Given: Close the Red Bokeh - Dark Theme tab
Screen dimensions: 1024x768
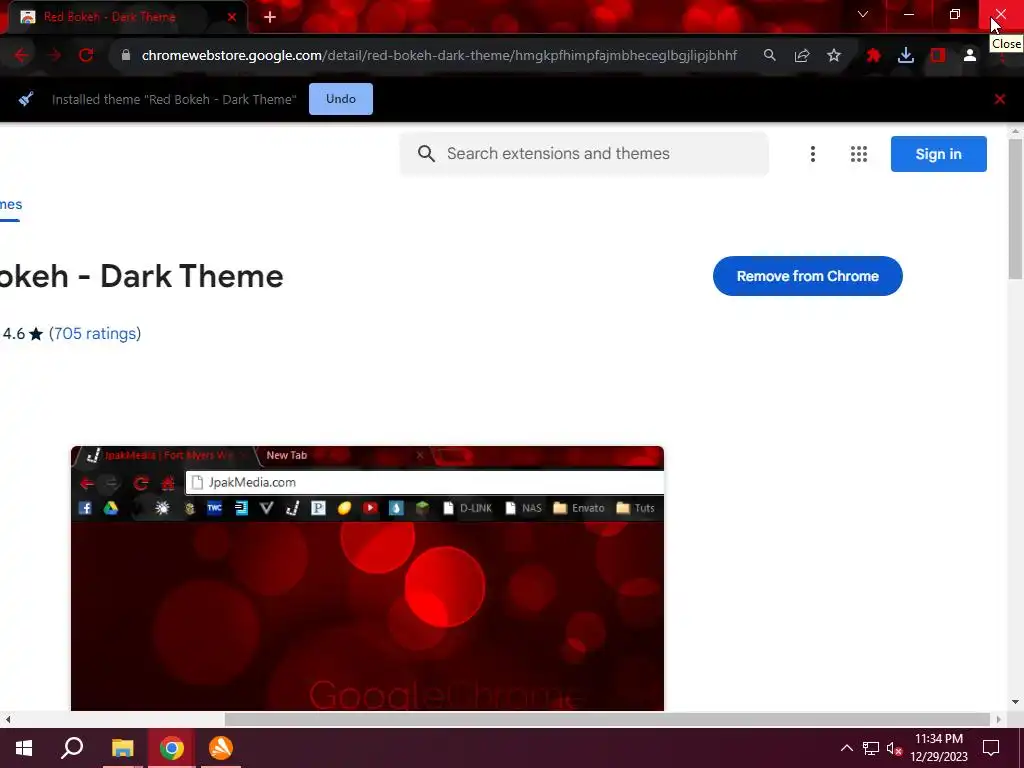Looking at the screenshot, I should pyautogui.click(x=232, y=17).
